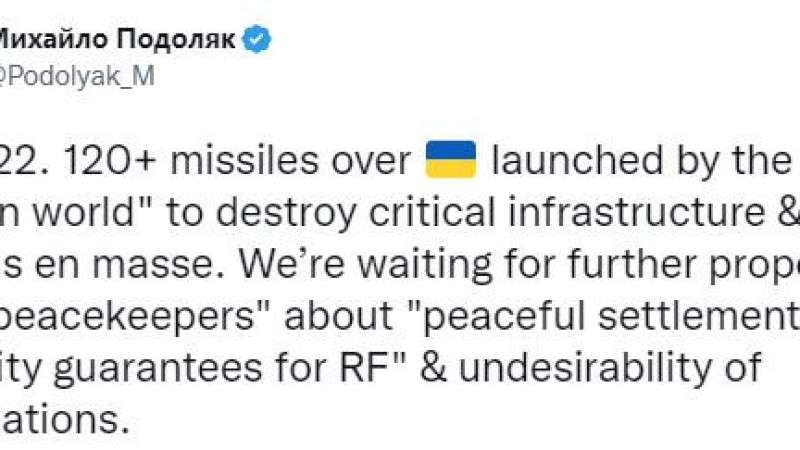Select the phrase "to destroy critical infrastructure"

tap(465, 212)
